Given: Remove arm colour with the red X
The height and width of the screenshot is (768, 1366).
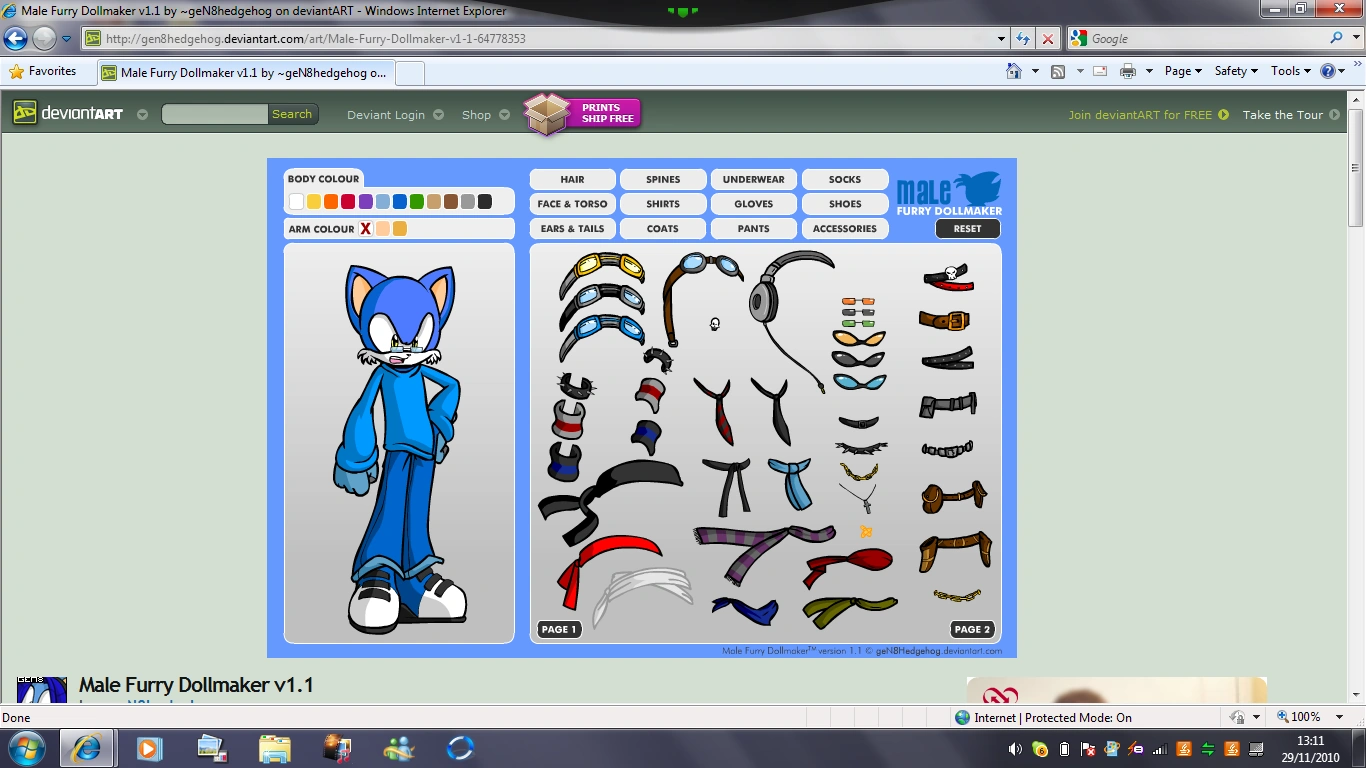Looking at the screenshot, I should tap(366, 229).
